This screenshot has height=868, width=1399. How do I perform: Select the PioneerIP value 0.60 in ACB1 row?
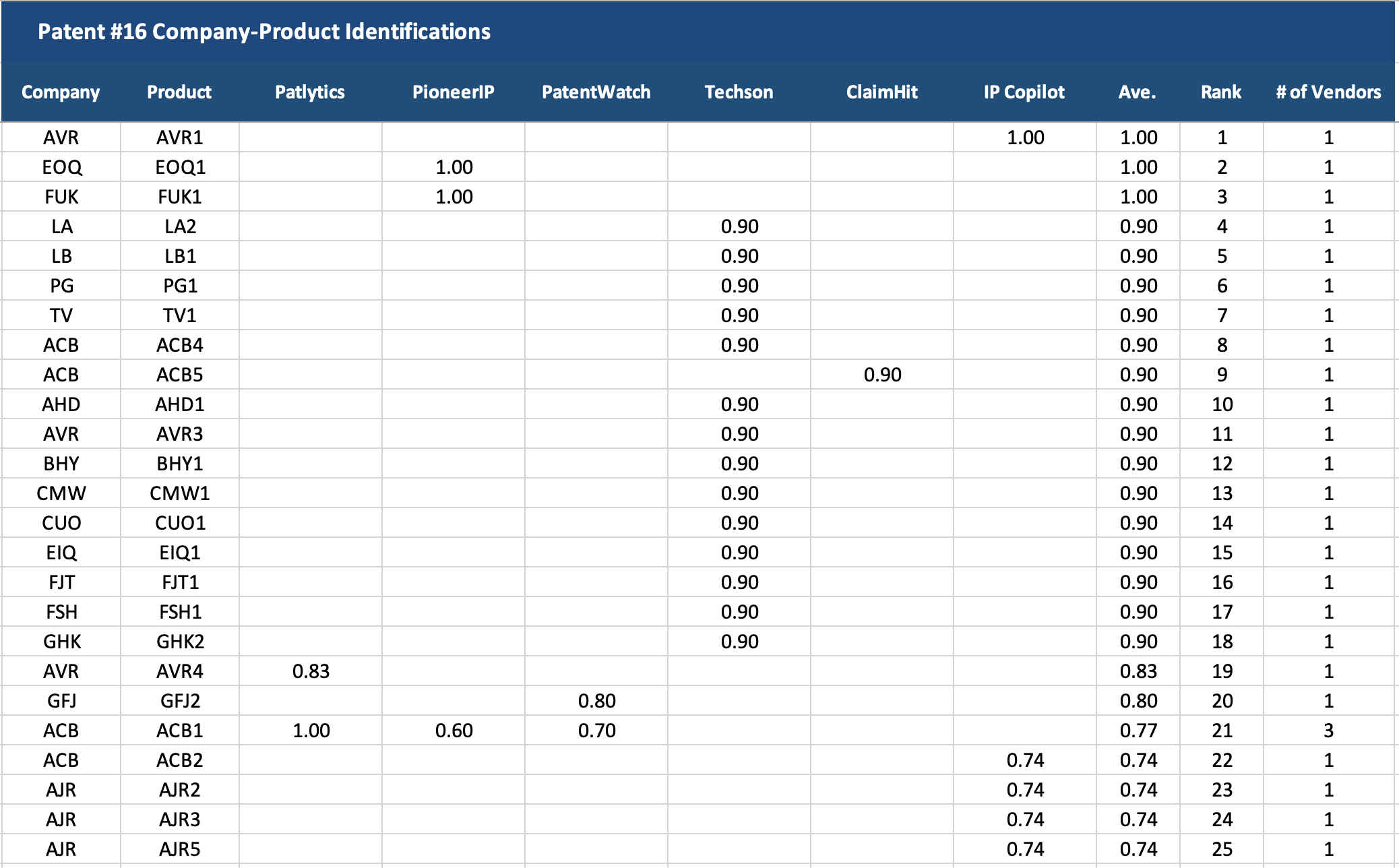click(454, 731)
